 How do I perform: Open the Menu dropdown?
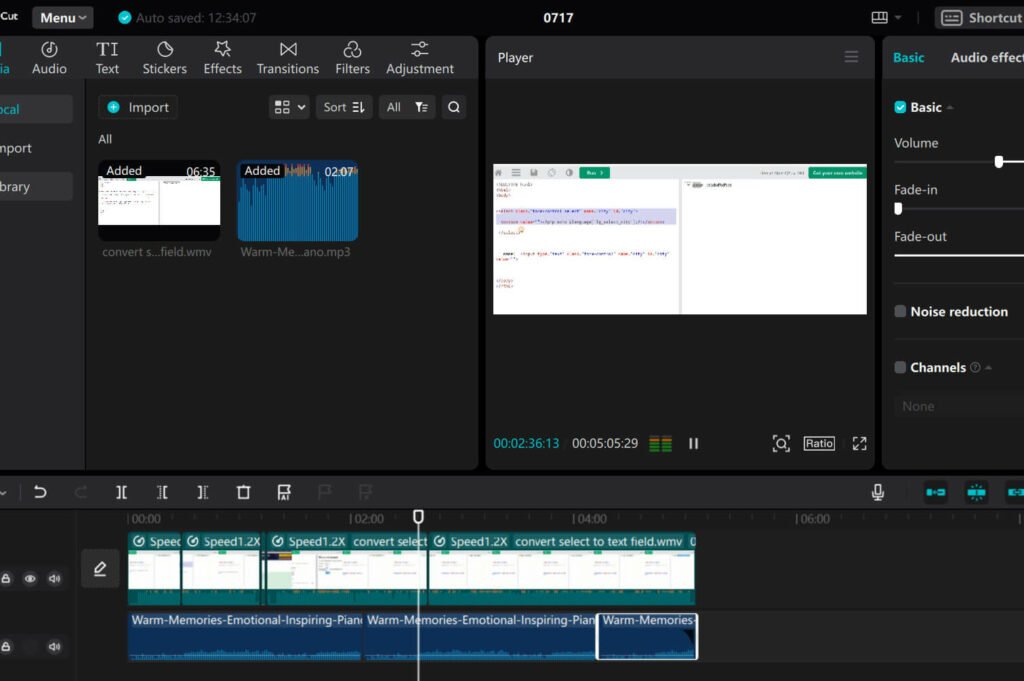[x=62, y=16]
